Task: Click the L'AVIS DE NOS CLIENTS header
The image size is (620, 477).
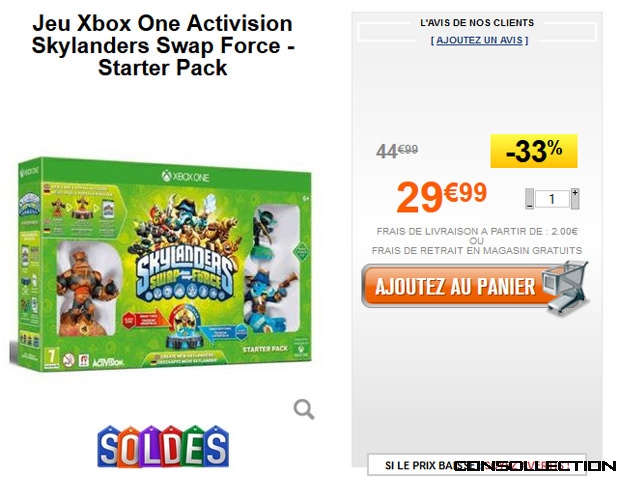Action: (x=477, y=23)
